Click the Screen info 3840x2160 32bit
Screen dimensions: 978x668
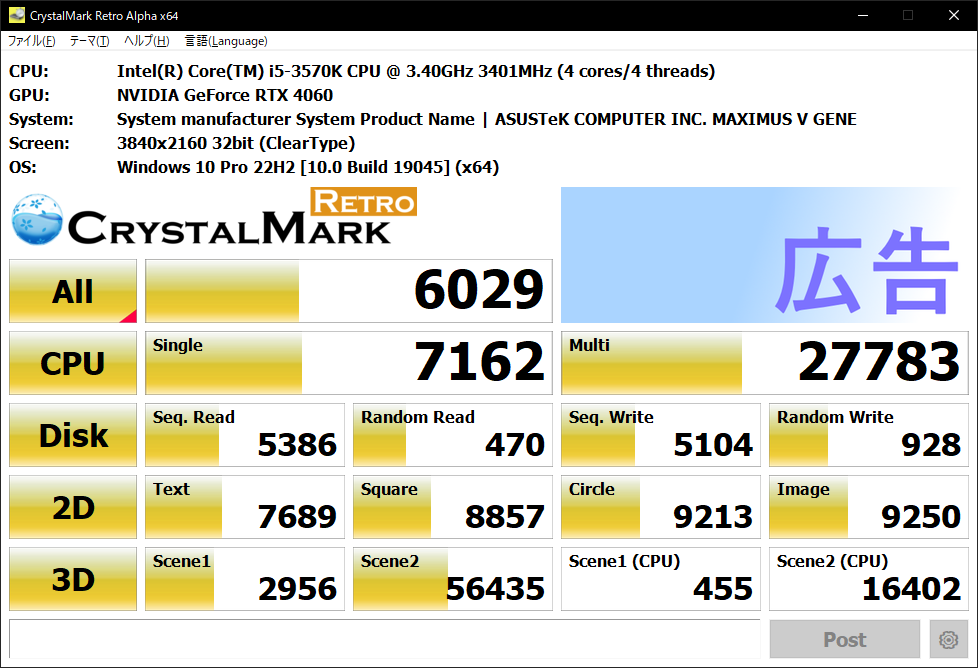point(236,143)
